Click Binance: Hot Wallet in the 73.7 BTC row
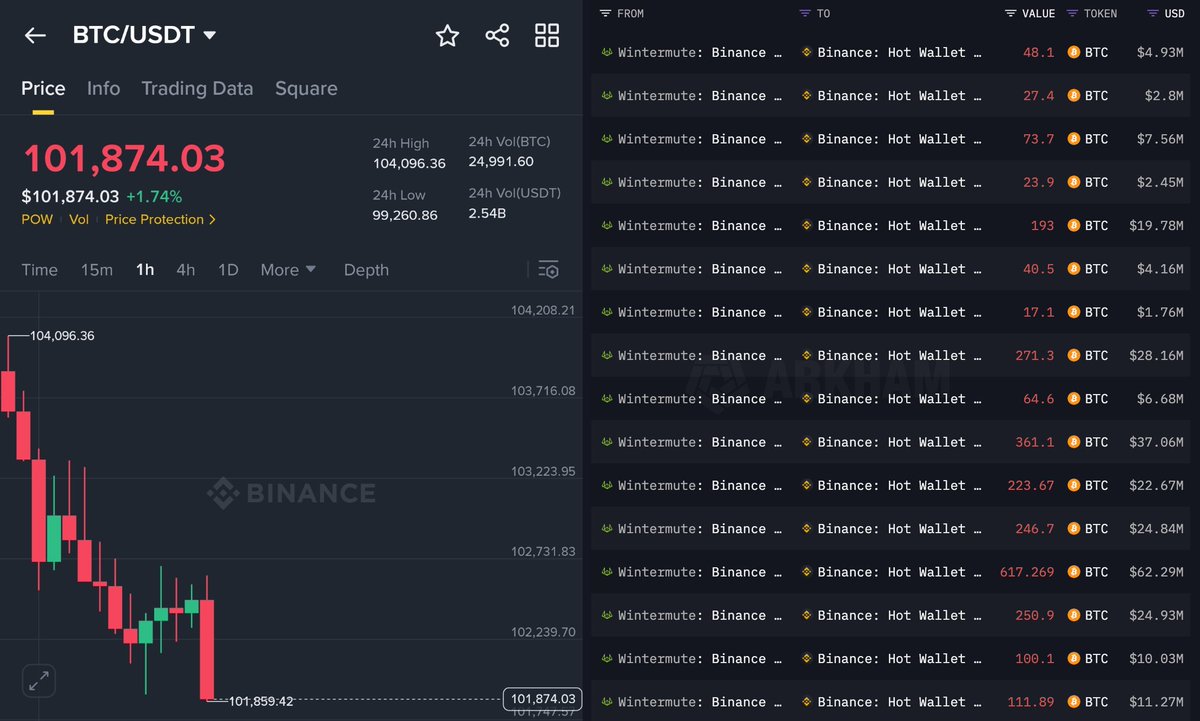Screen dimensions: 1200x721 (900, 139)
